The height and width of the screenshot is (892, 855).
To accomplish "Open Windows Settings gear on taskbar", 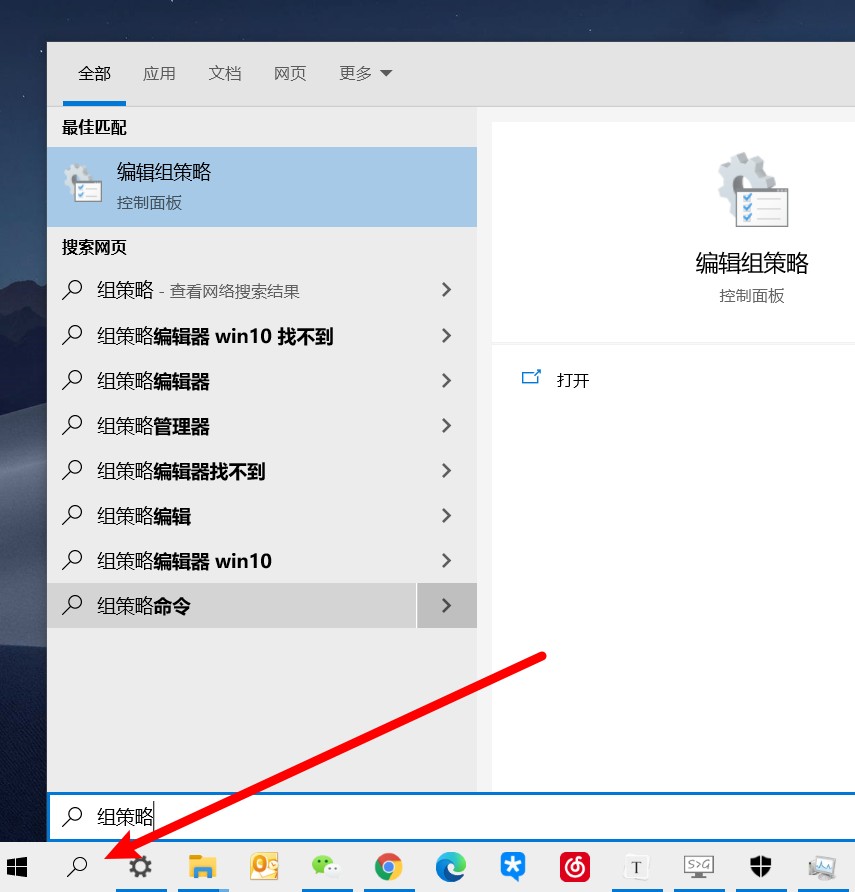I will click(140, 867).
